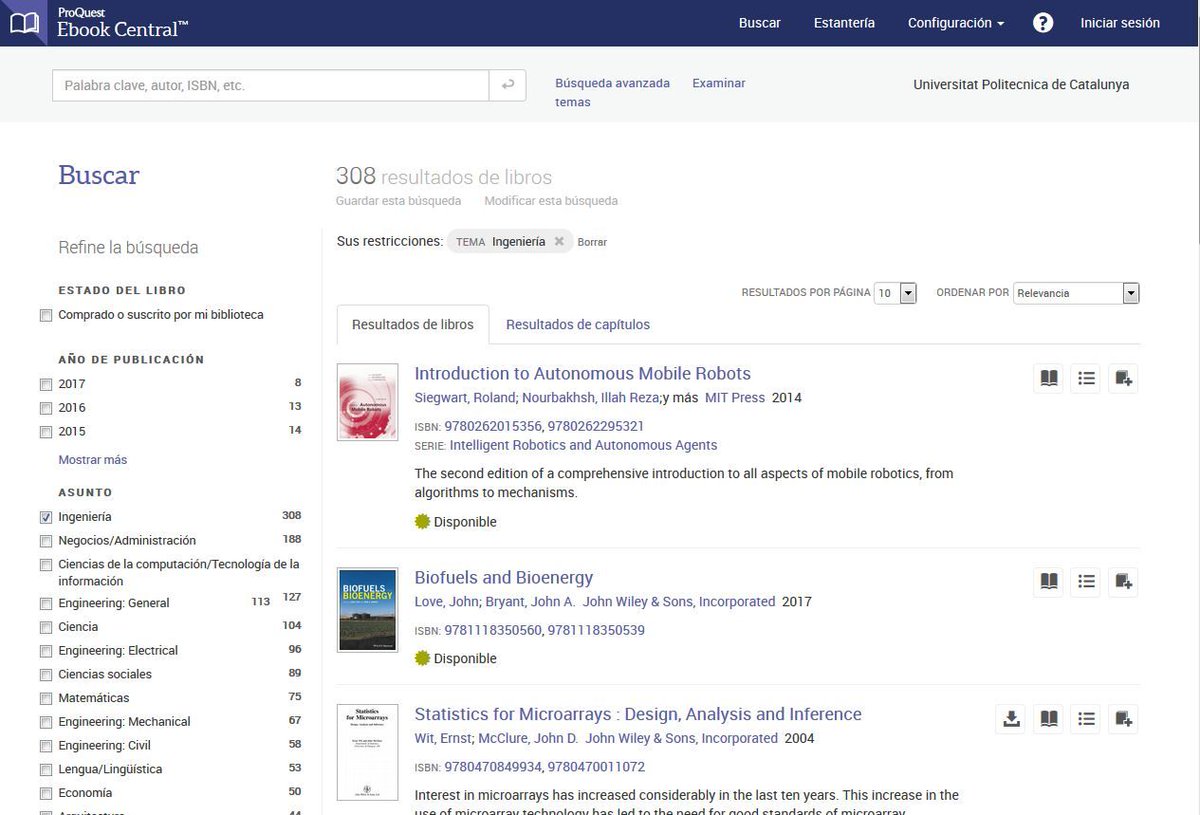Screen dimensions: 1200x815
Task: Click Modificar esta búsqueda
Action: [x=551, y=201]
